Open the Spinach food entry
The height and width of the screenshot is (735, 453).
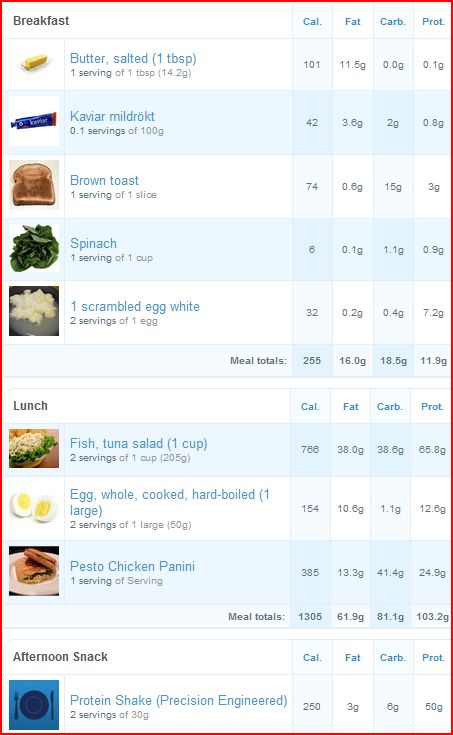(x=93, y=244)
